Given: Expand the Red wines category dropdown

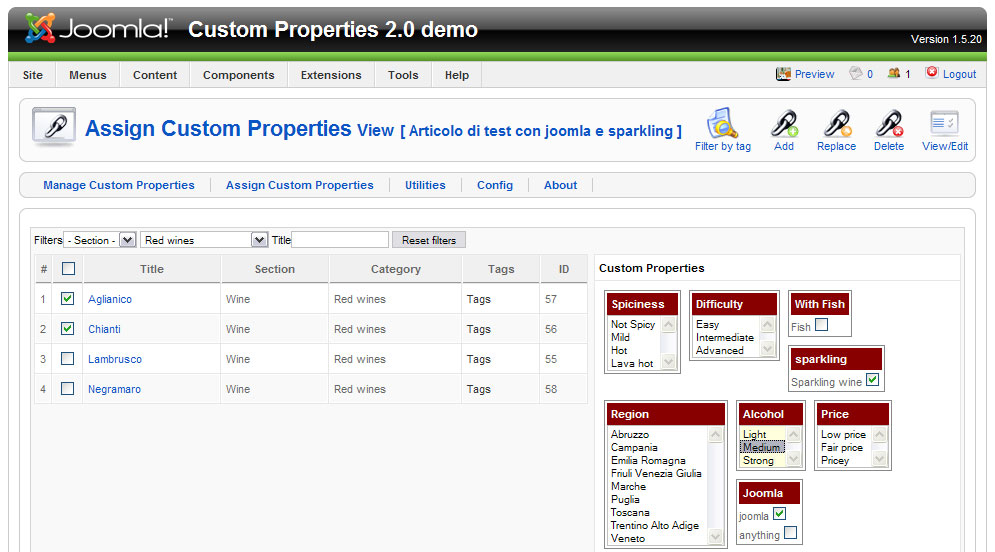Looking at the screenshot, I should tap(204, 240).
